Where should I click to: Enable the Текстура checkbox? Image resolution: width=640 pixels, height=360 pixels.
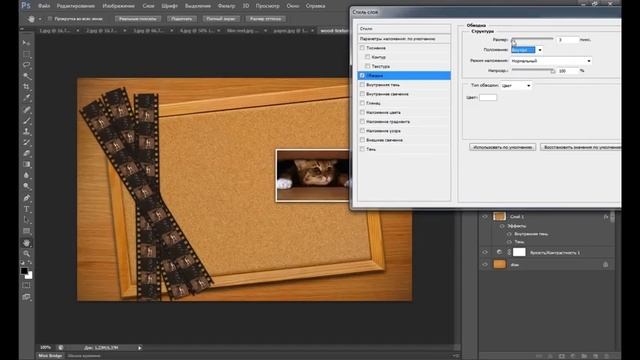368,66
